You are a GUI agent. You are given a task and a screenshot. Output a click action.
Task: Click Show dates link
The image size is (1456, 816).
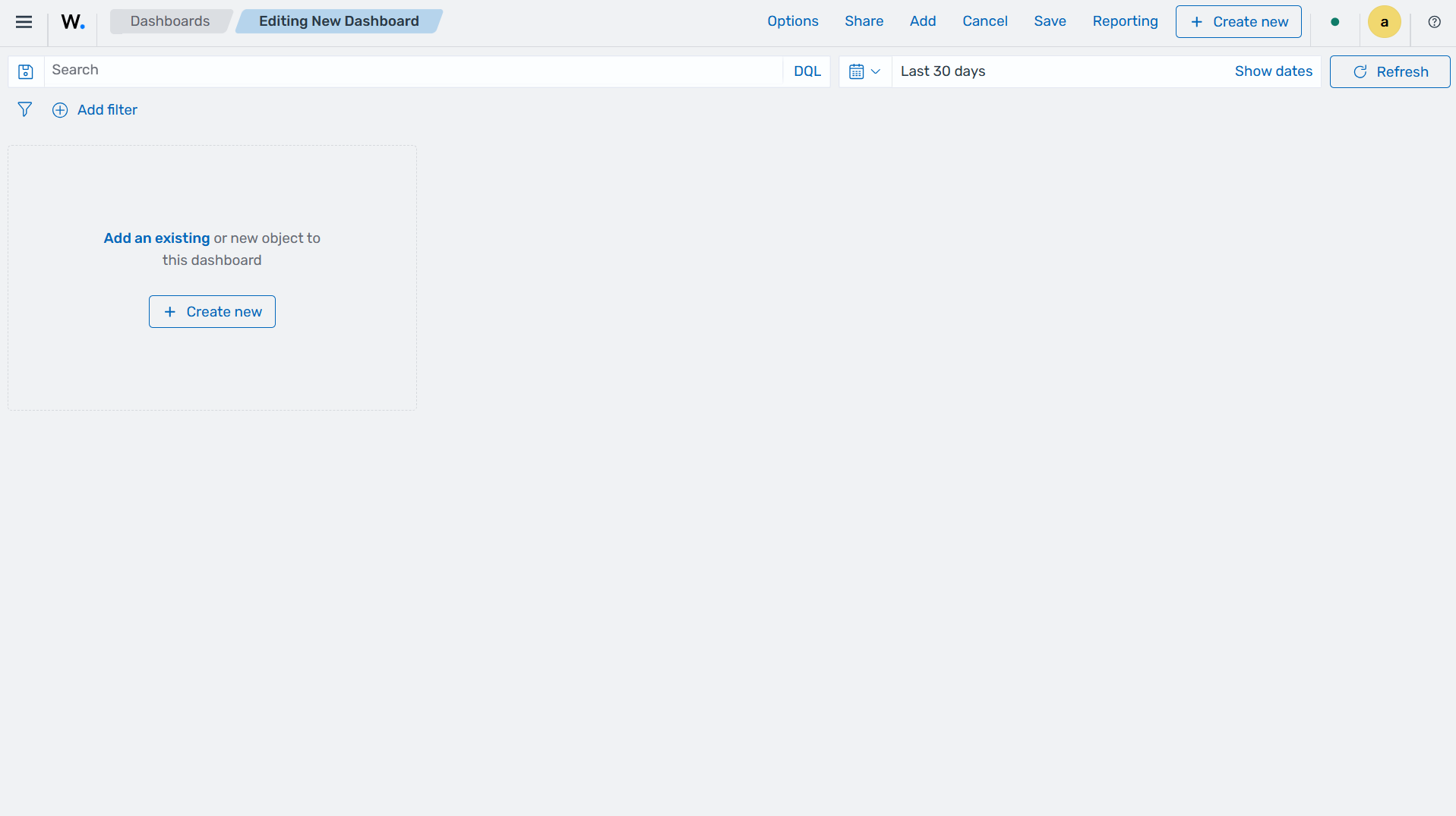tap(1273, 71)
